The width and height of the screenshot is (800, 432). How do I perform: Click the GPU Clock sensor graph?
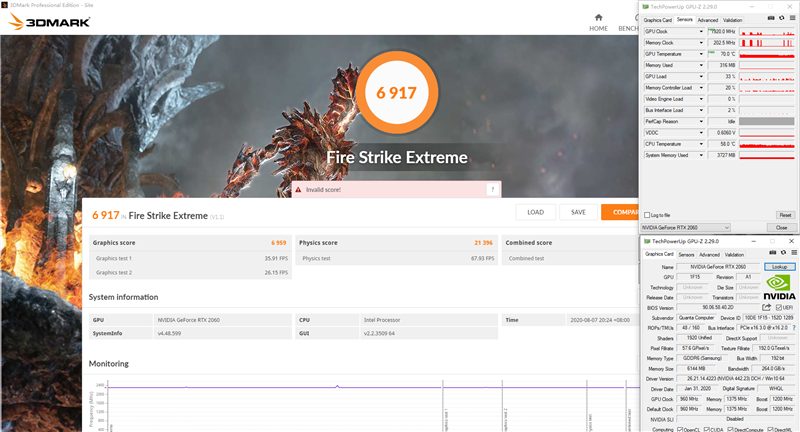coord(767,32)
